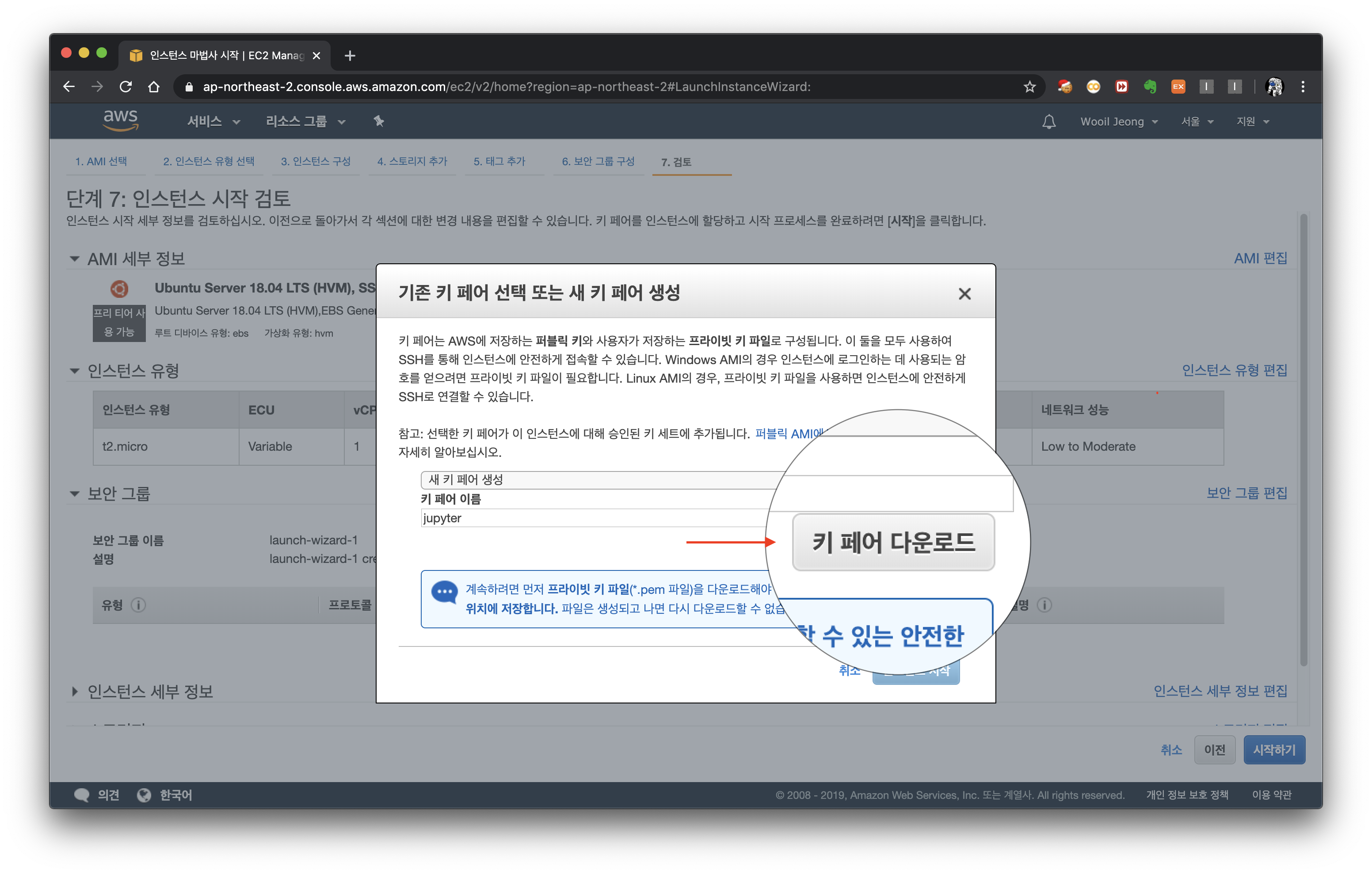Open the Evernote elephant extension
1372x874 pixels.
point(1150,87)
